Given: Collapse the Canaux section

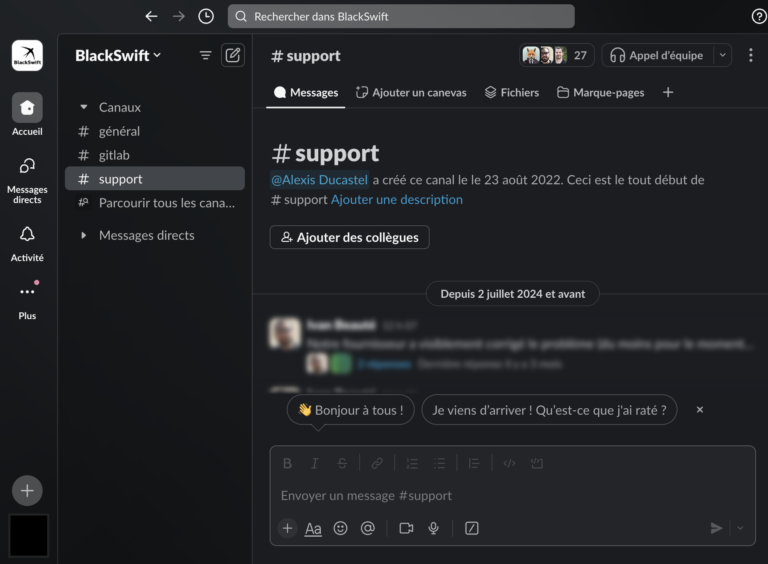Looking at the screenshot, I should point(84,107).
